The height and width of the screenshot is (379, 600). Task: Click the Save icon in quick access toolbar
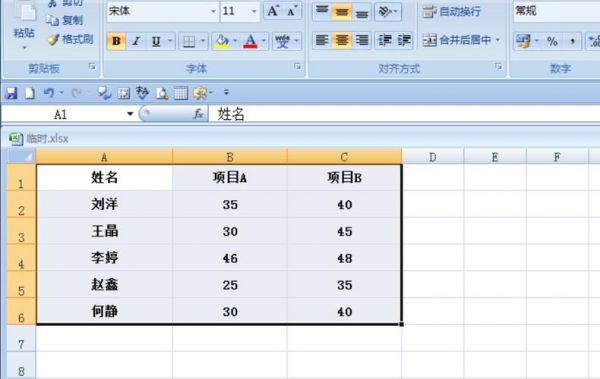click(11, 93)
